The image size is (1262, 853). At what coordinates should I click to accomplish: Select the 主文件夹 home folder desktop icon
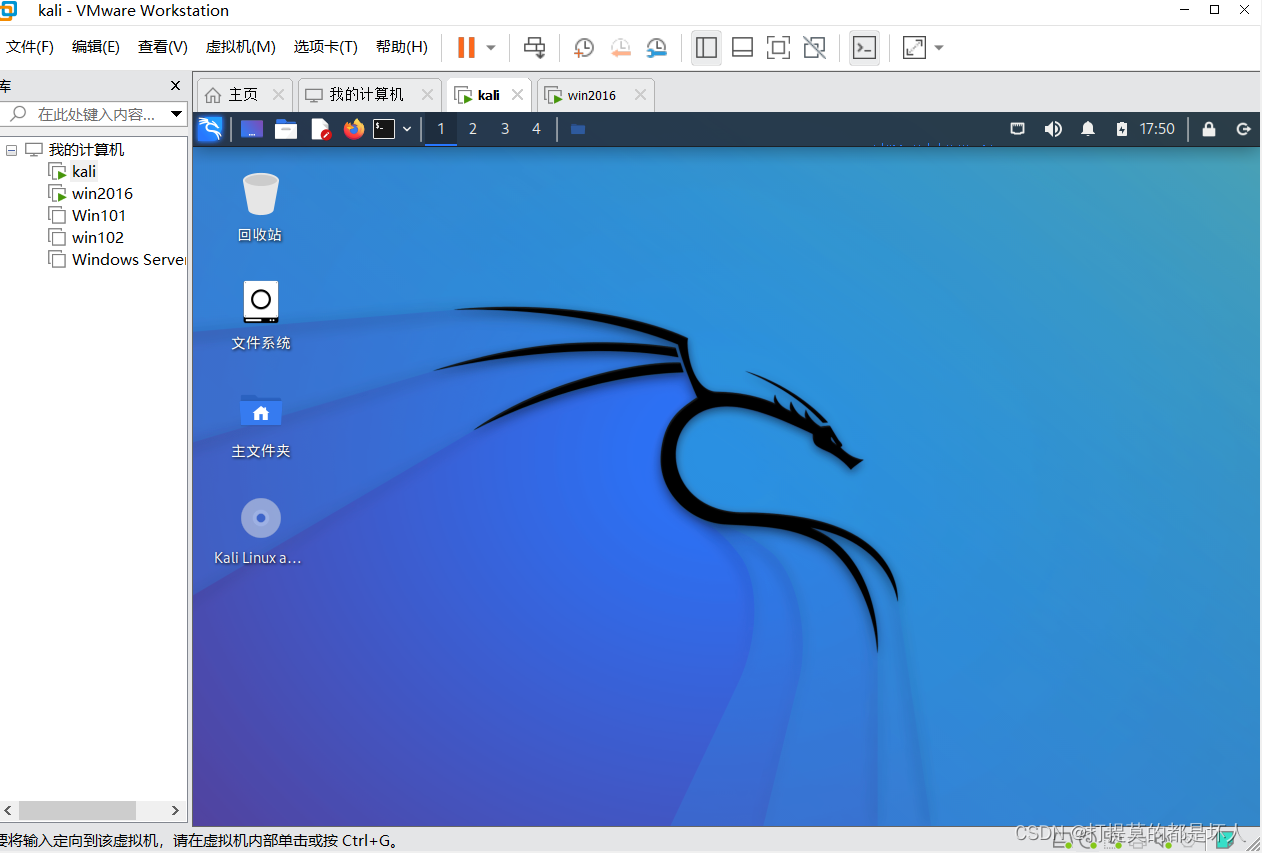tap(261, 424)
